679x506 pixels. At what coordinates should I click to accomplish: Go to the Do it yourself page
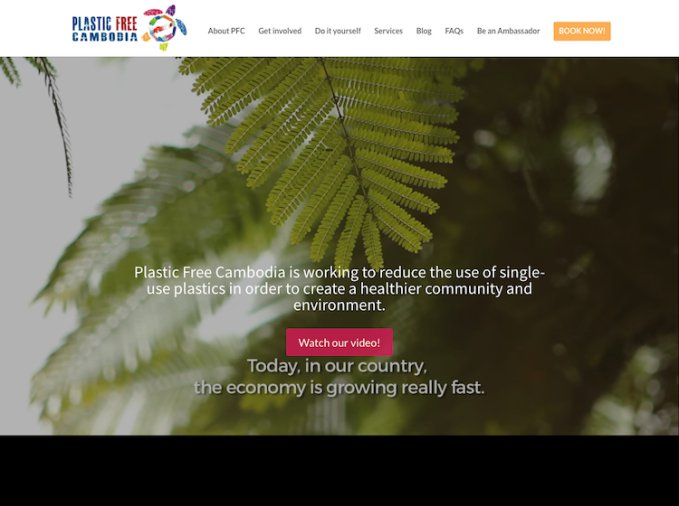pyautogui.click(x=338, y=31)
